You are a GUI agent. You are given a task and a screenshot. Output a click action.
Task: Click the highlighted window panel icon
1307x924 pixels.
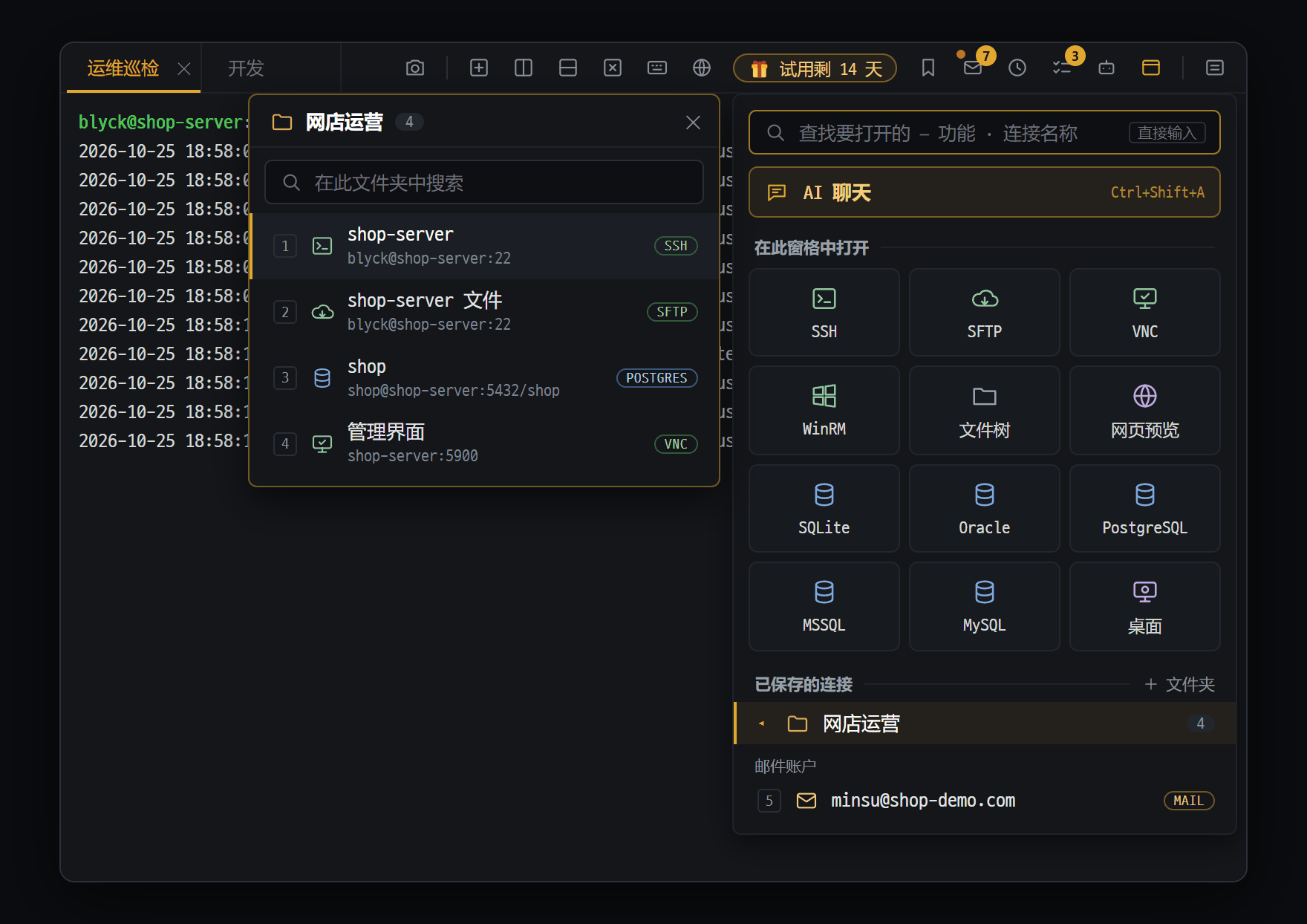1151,68
